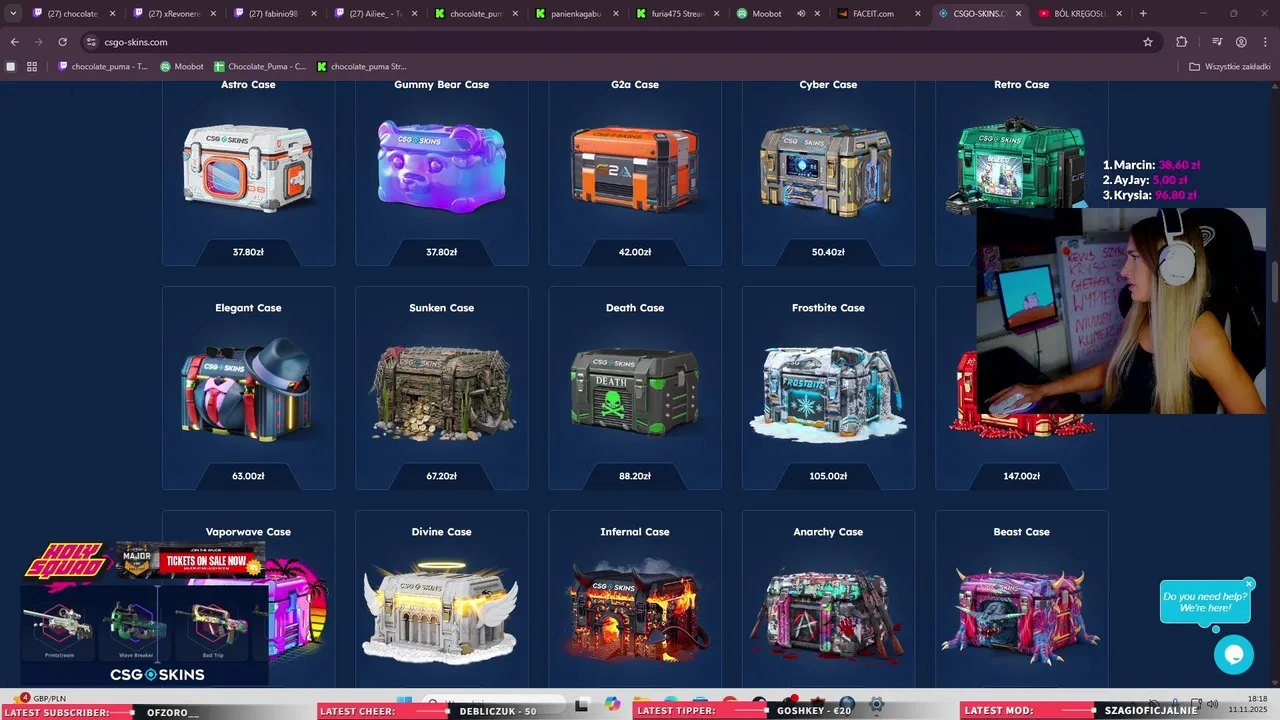Open the Infernal Case image

pos(635,612)
